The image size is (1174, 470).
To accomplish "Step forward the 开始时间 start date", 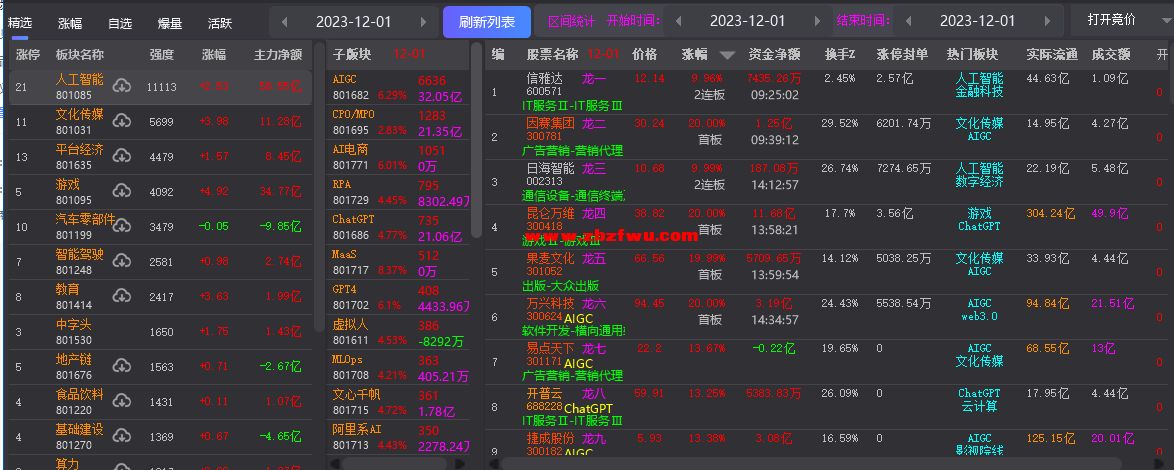I will tap(818, 22).
